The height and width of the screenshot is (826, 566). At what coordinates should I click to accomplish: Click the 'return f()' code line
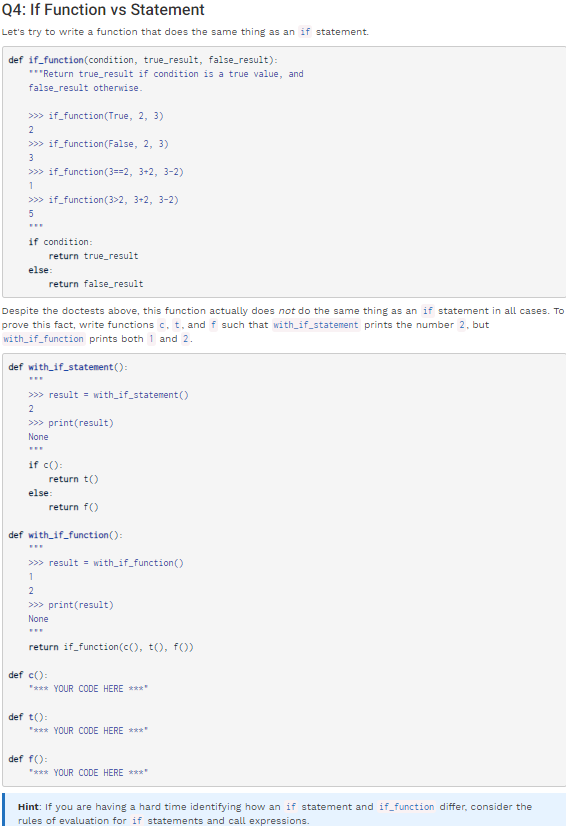(73, 507)
